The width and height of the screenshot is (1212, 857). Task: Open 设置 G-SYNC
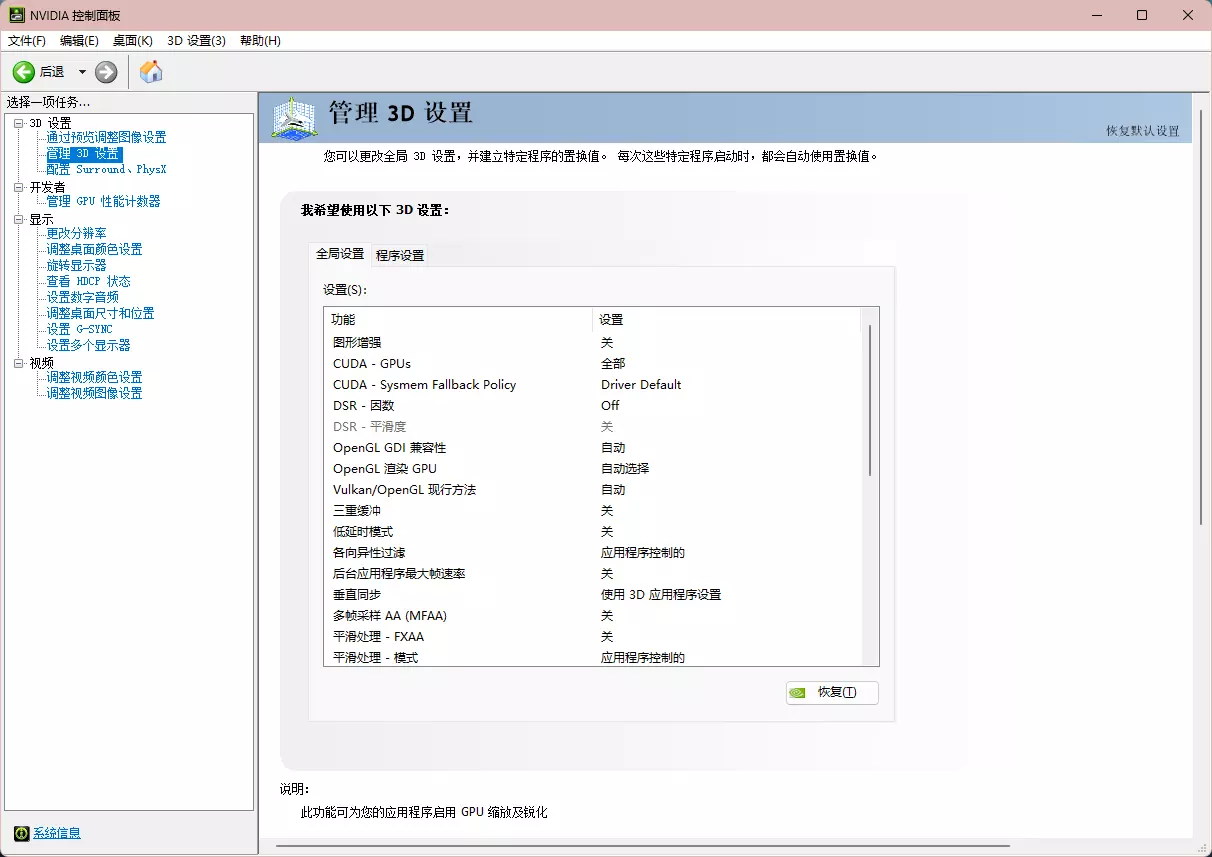[79, 329]
